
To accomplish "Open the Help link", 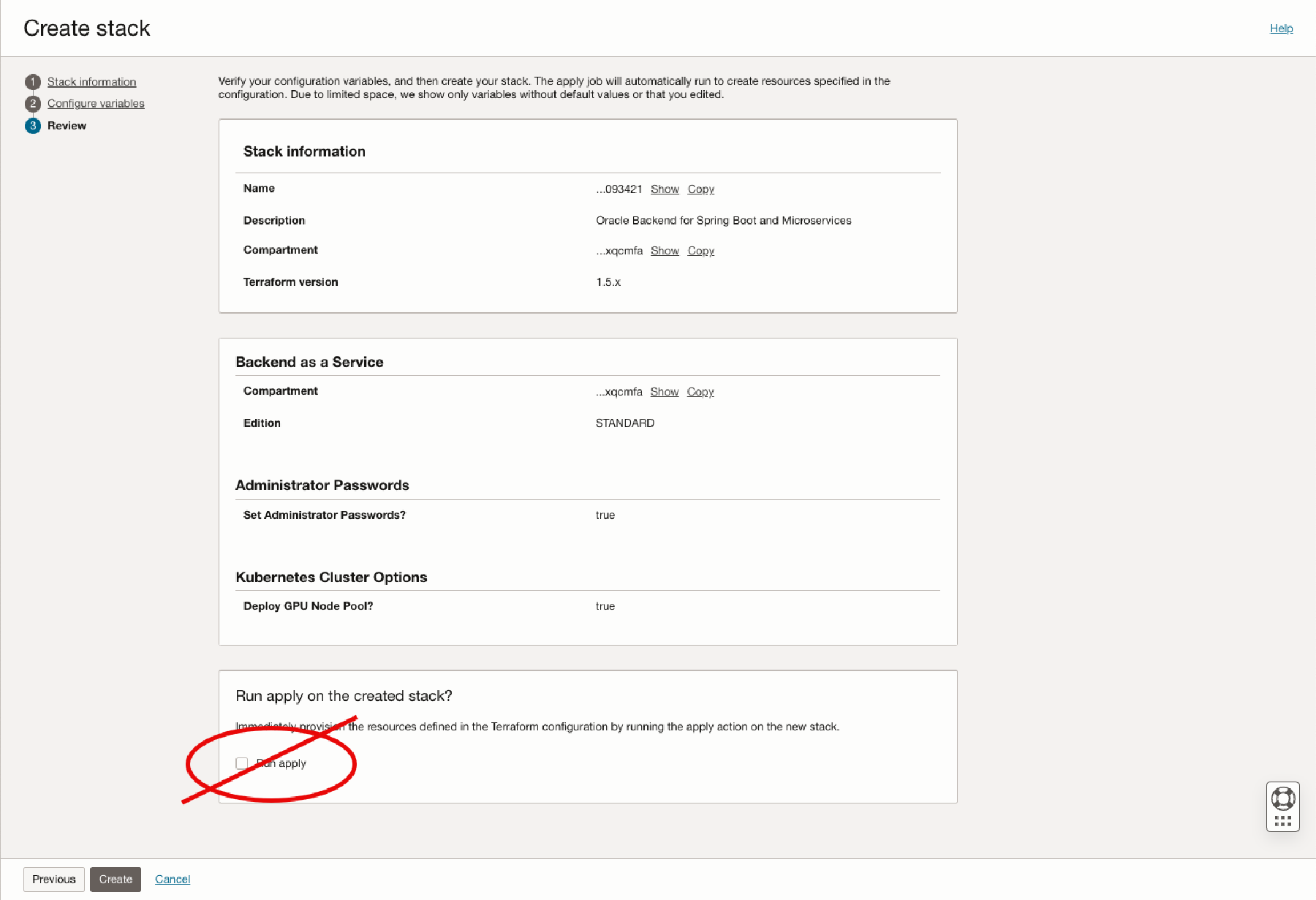I will (x=1282, y=29).
